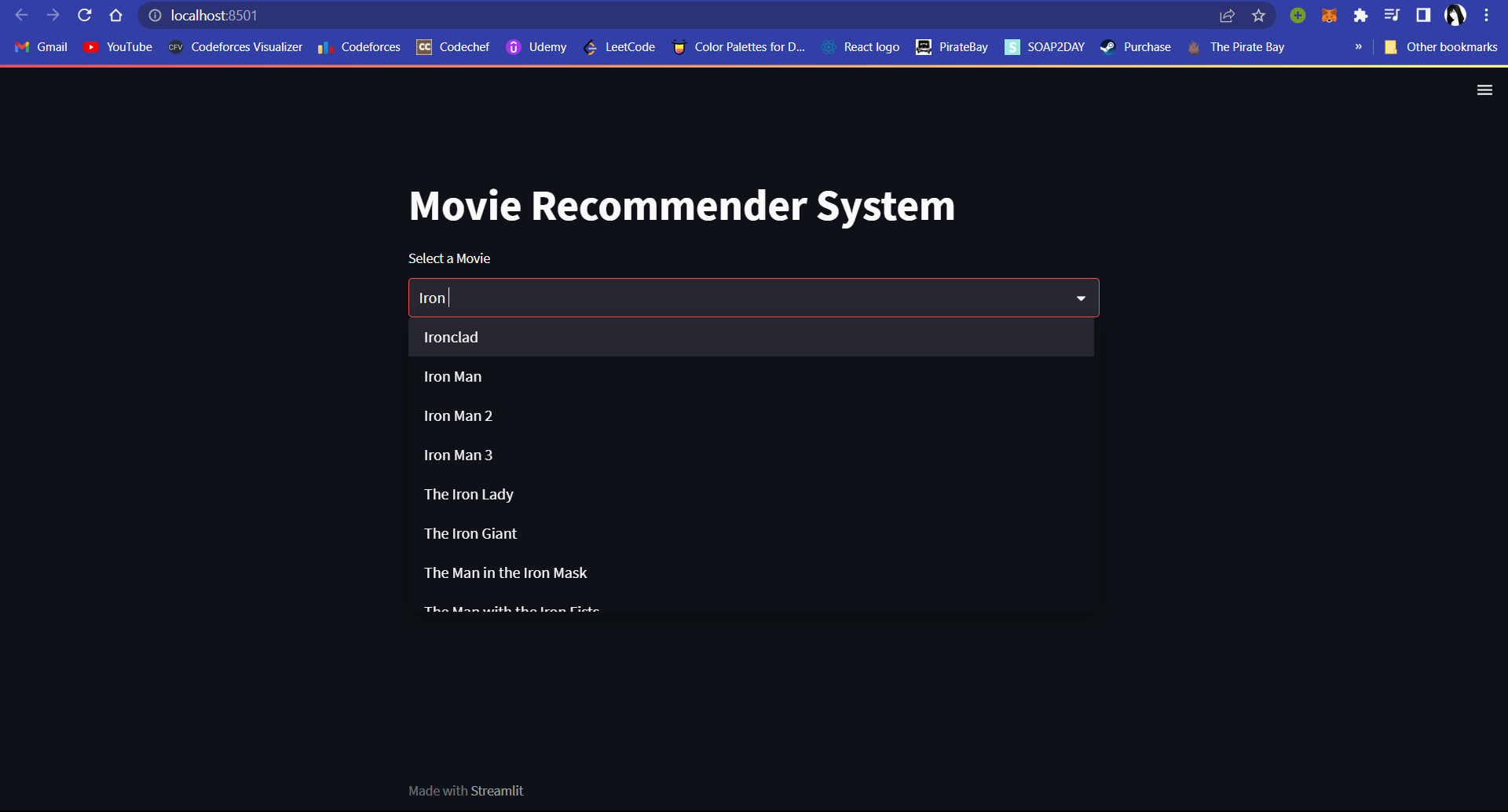Open the Codeforces Visualizer bookmark

point(235,46)
